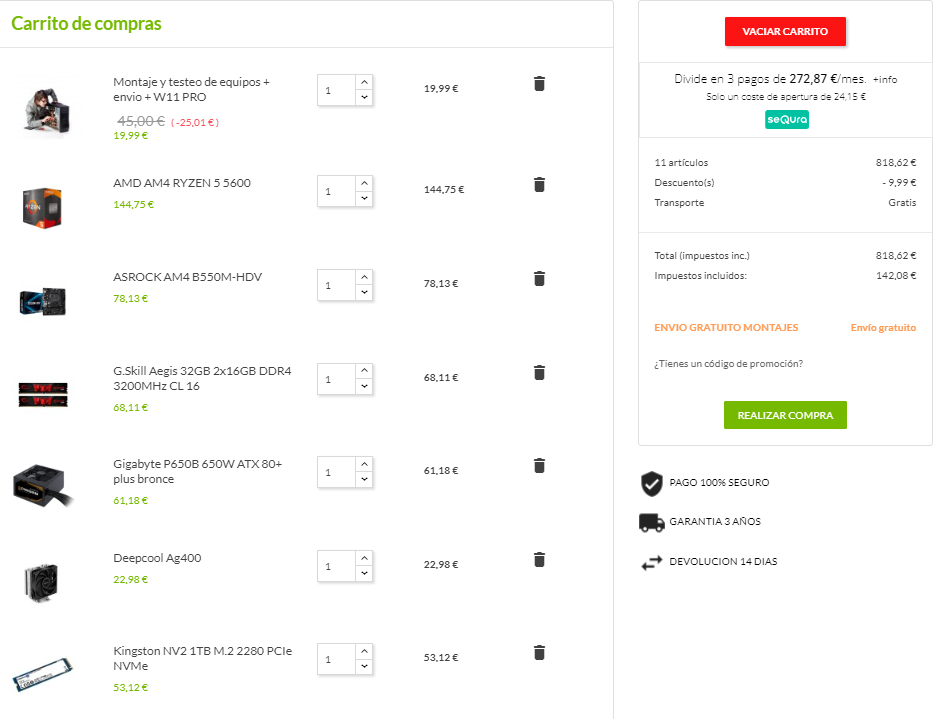Screen dimensions: 934x719
Task: Click the 'Descuento(s)' summary label
Action: pos(684,183)
